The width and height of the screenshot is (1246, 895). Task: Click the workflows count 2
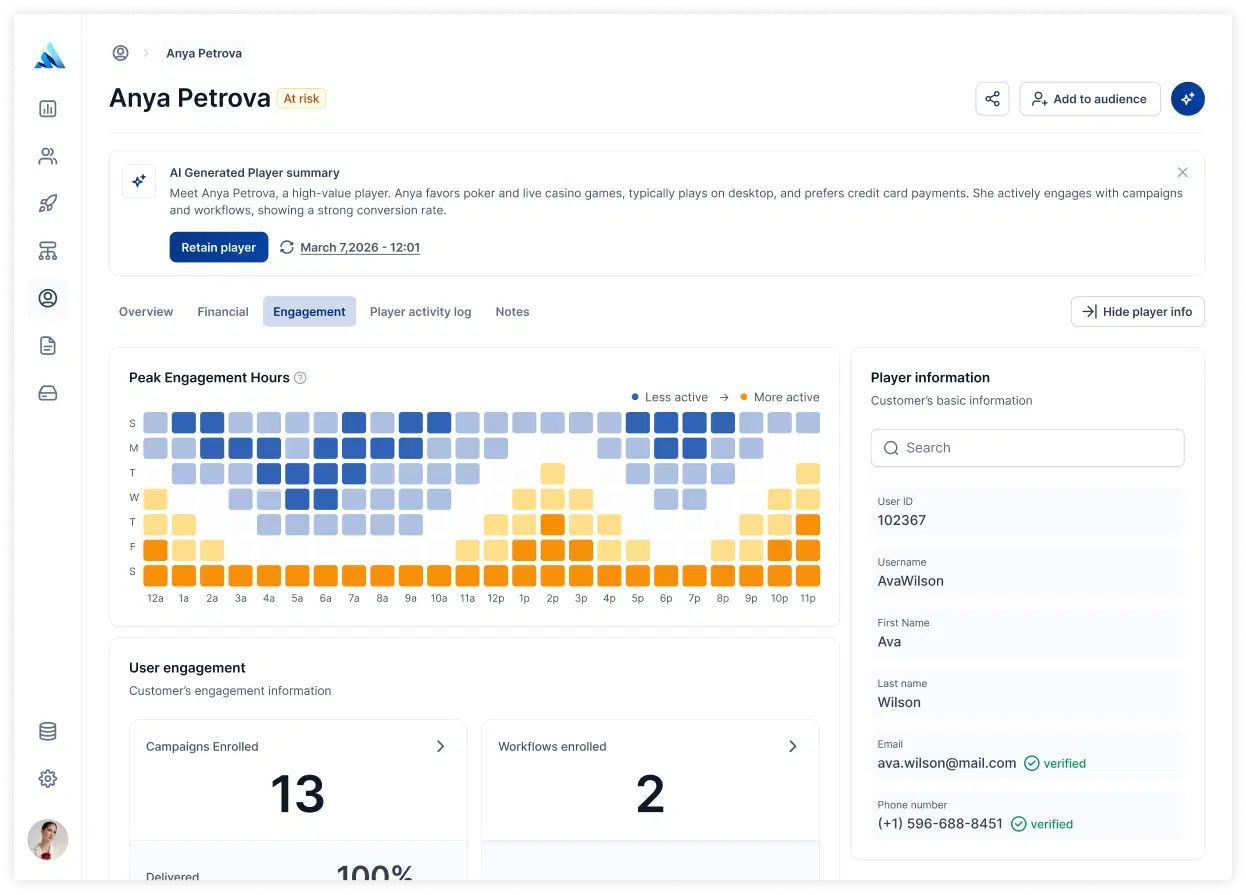(x=650, y=795)
